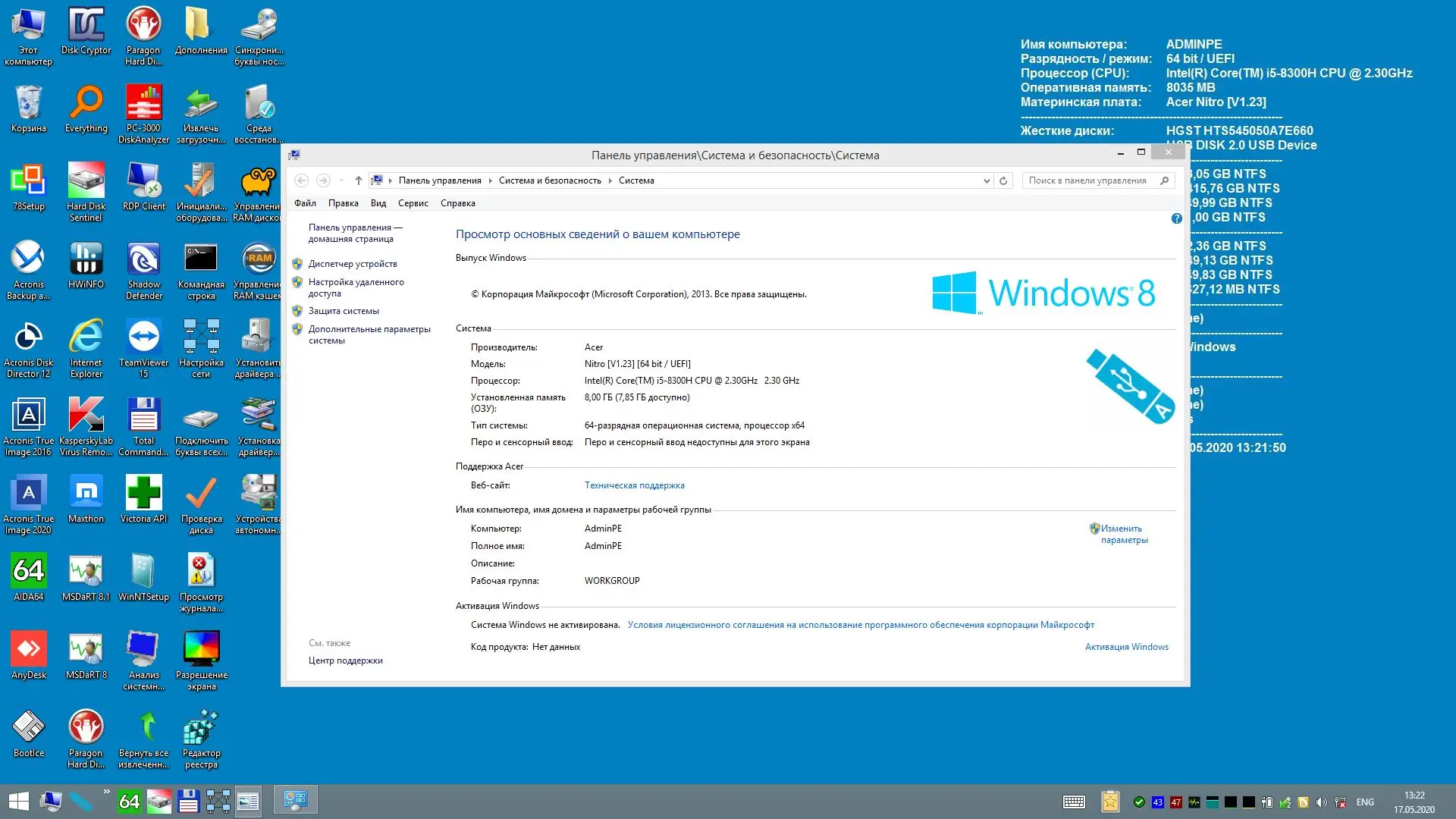Open the Windows Start button
Screen dimensions: 1456x819
pos(18,801)
